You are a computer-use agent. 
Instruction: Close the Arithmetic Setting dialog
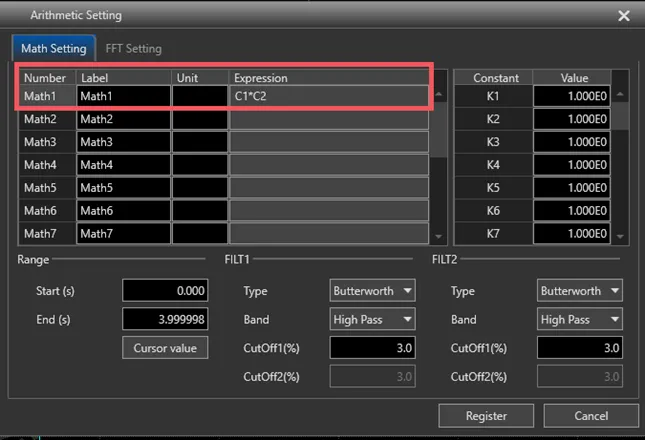624,16
